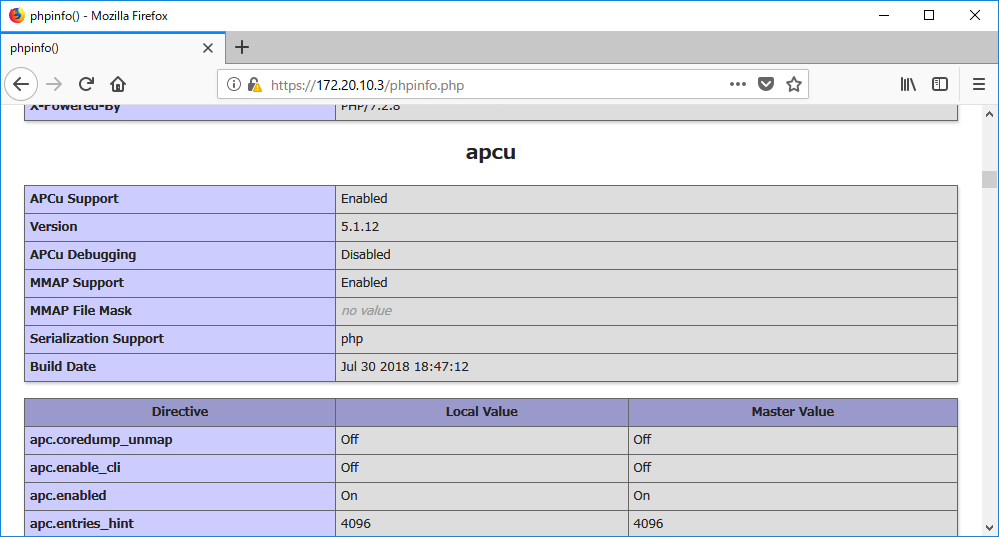Click the Serialization Support label cell
This screenshot has width=999, height=537.
pyautogui.click(x=180, y=339)
